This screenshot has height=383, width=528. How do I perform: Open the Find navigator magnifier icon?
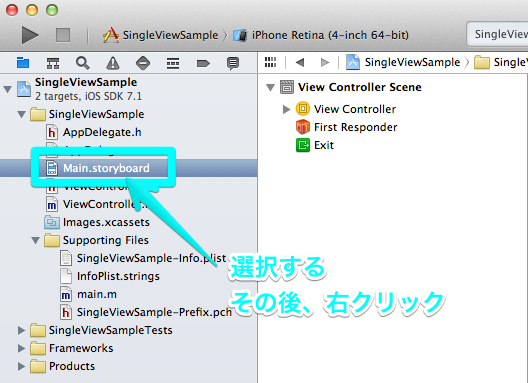pyautogui.click(x=82, y=63)
